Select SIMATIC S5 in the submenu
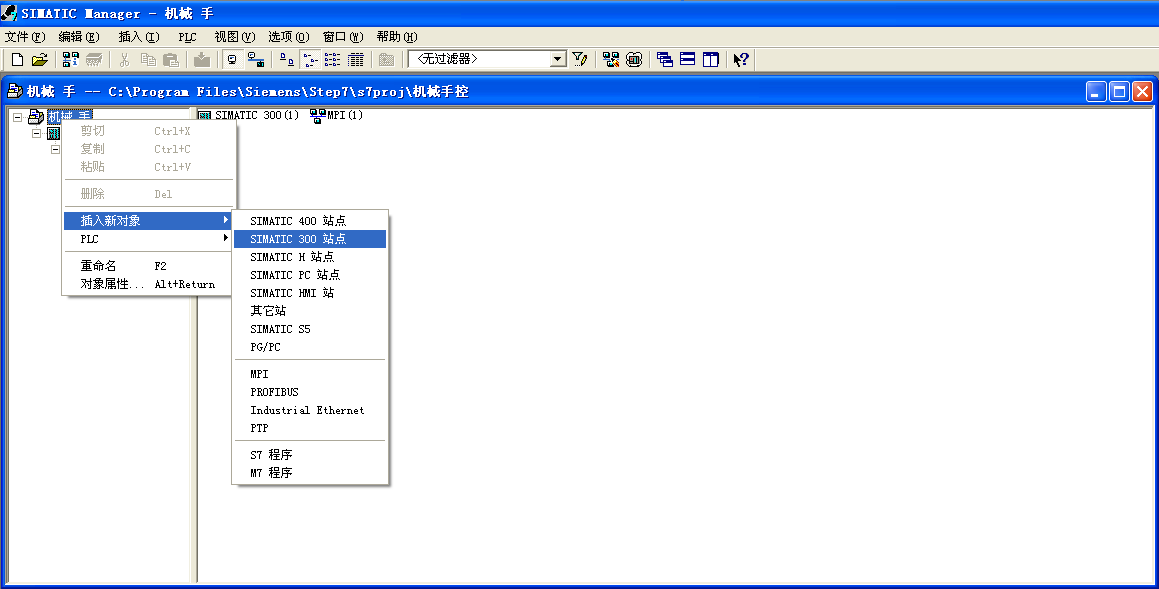The image size is (1159, 589). click(310, 329)
